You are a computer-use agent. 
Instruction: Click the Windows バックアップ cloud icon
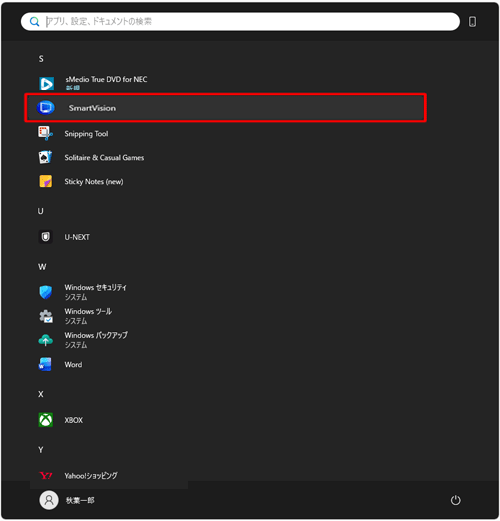pos(46,340)
